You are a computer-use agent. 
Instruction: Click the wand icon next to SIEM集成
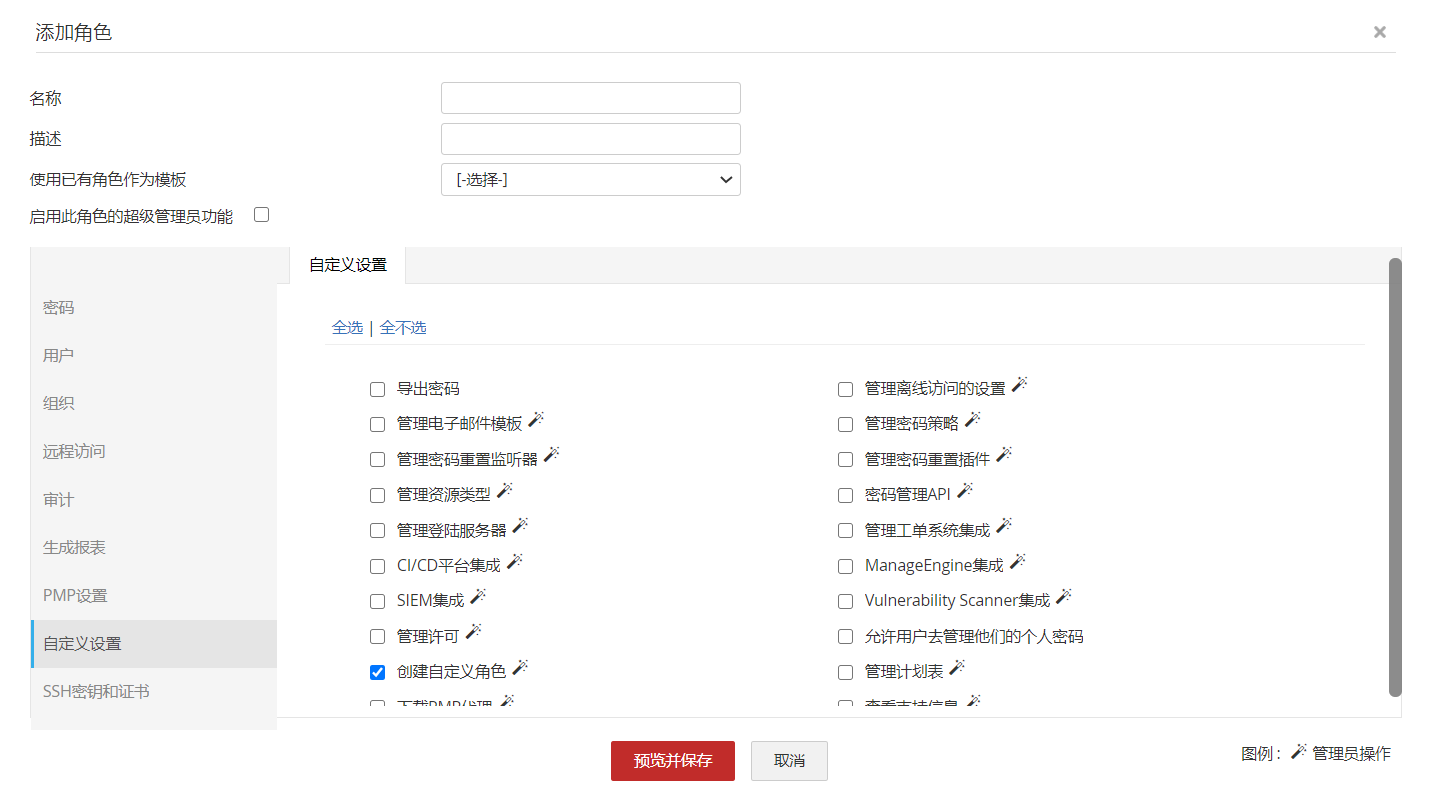tap(478, 597)
